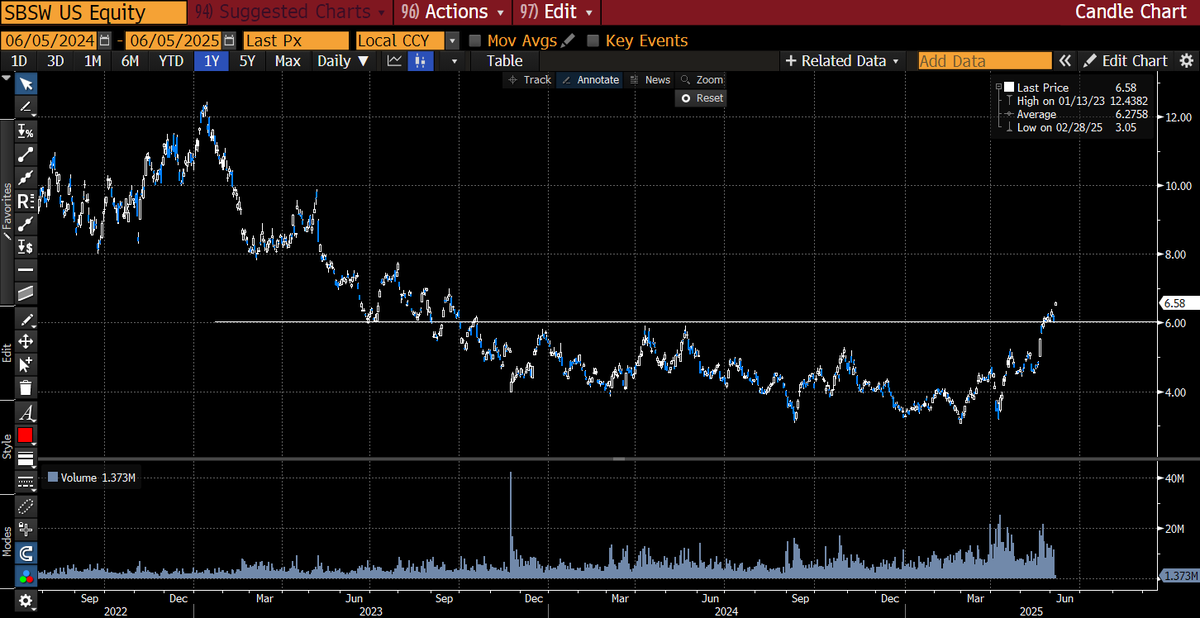Image resolution: width=1200 pixels, height=618 pixels.
Task: Open the line thickness style selector
Action: tap(26, 458)
